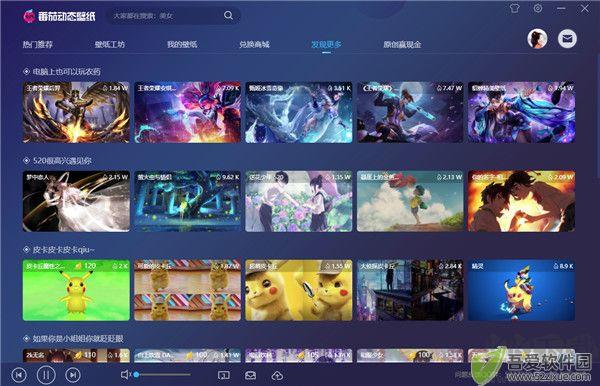Skip to the next wallpaper

pyautogui.click(x=73, y=375)
